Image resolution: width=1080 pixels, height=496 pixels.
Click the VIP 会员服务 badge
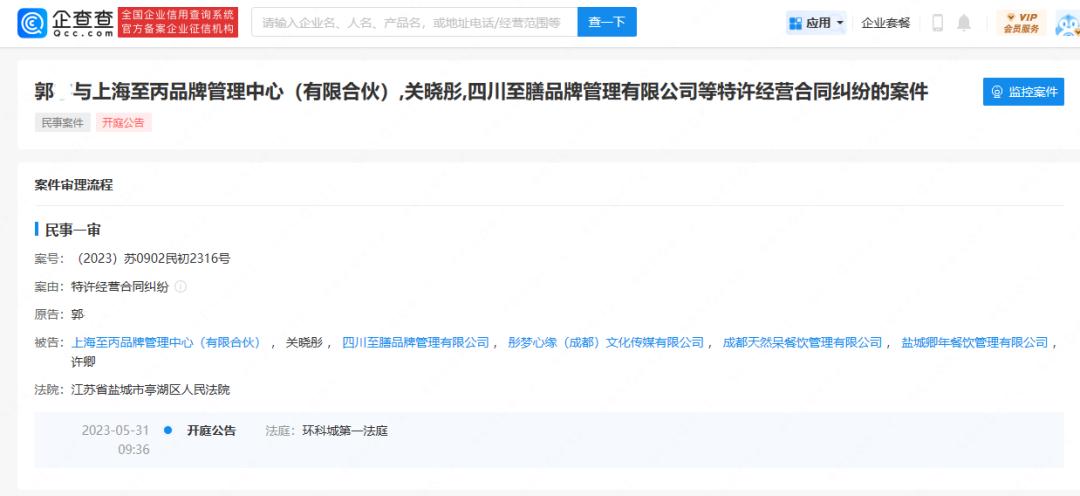[1021, 23]
